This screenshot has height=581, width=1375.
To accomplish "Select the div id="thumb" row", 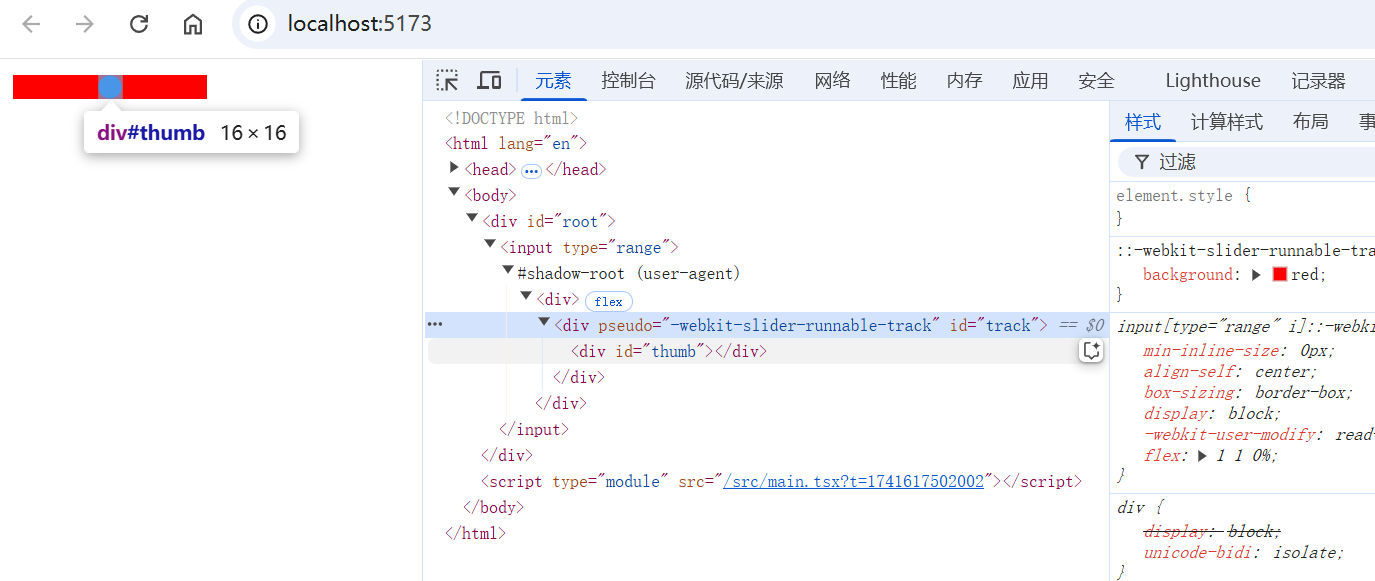I will pos(668,351).
